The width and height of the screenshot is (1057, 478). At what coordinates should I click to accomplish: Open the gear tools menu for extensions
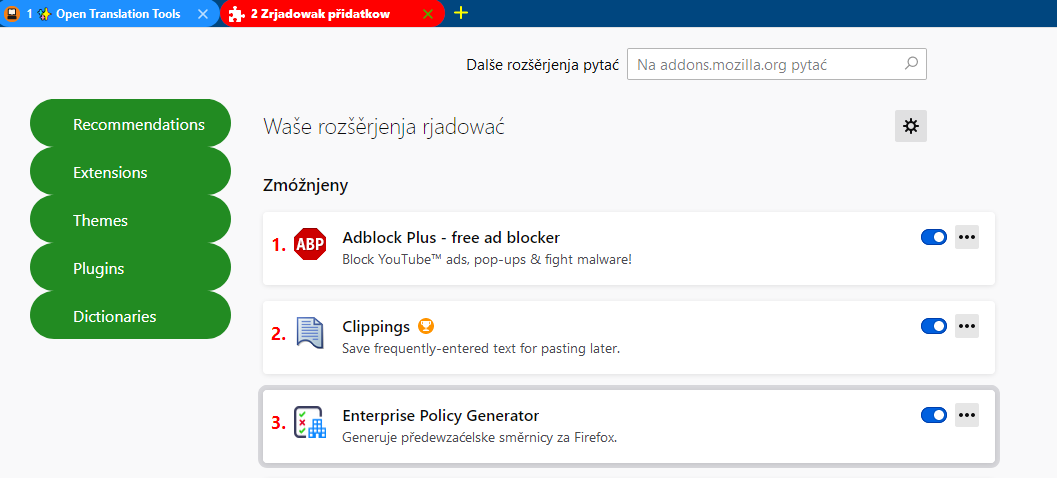tap(910, 126)
